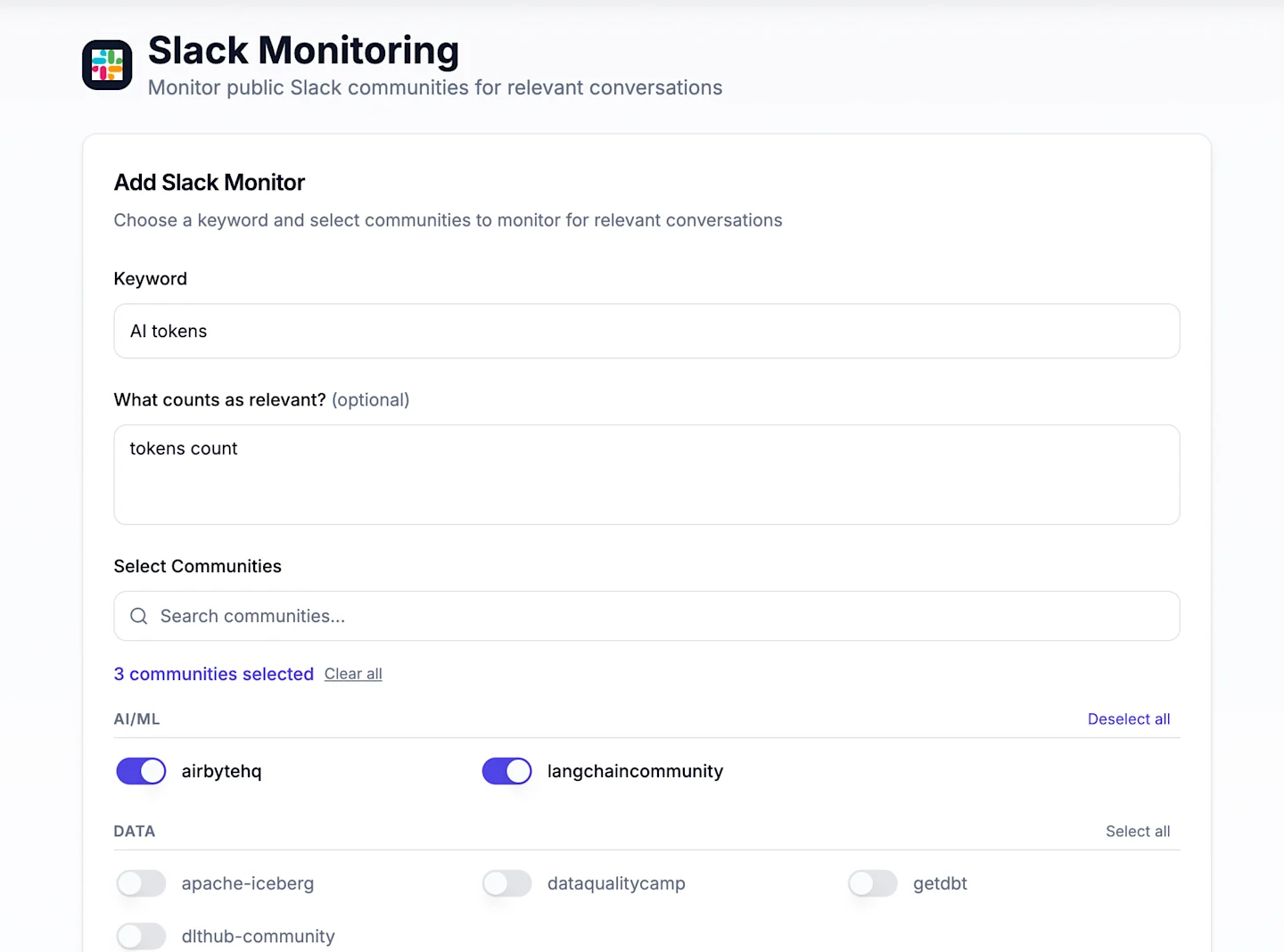Click the Keyword field label
This screenshot has width=1284, height=952.
(151, 279)
